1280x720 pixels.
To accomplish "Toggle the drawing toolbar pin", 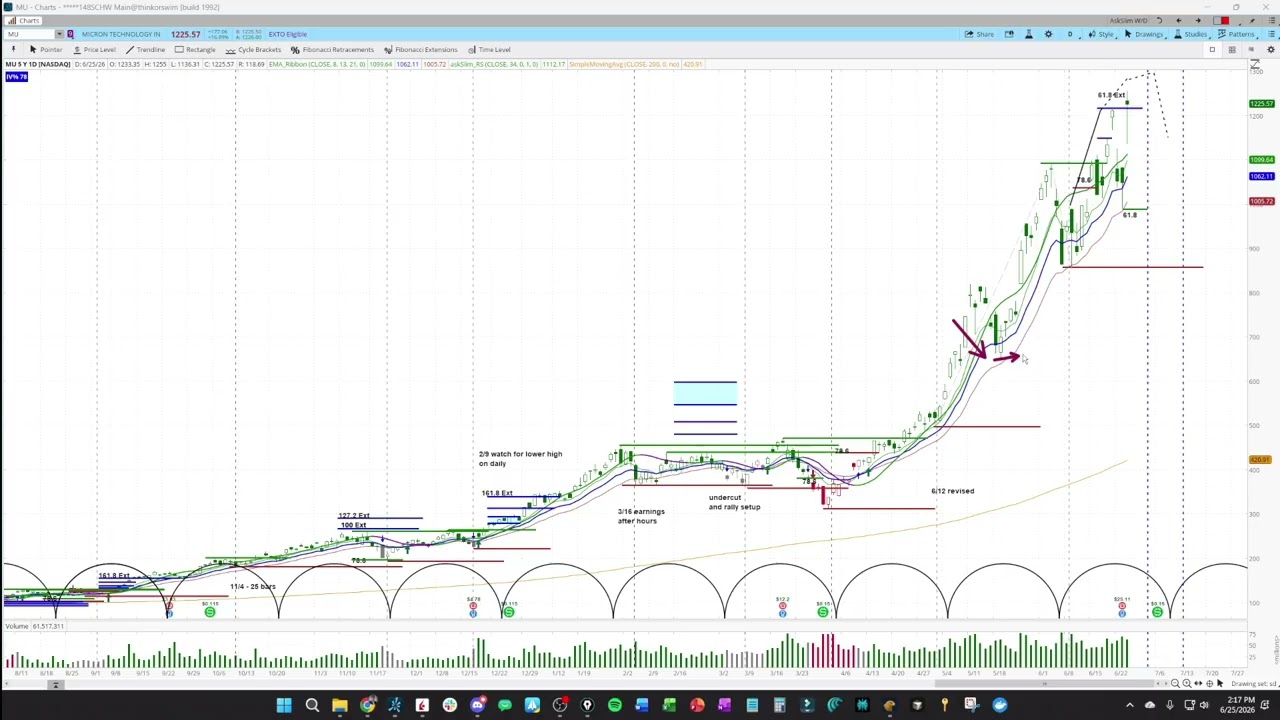I will coord(13,49).
